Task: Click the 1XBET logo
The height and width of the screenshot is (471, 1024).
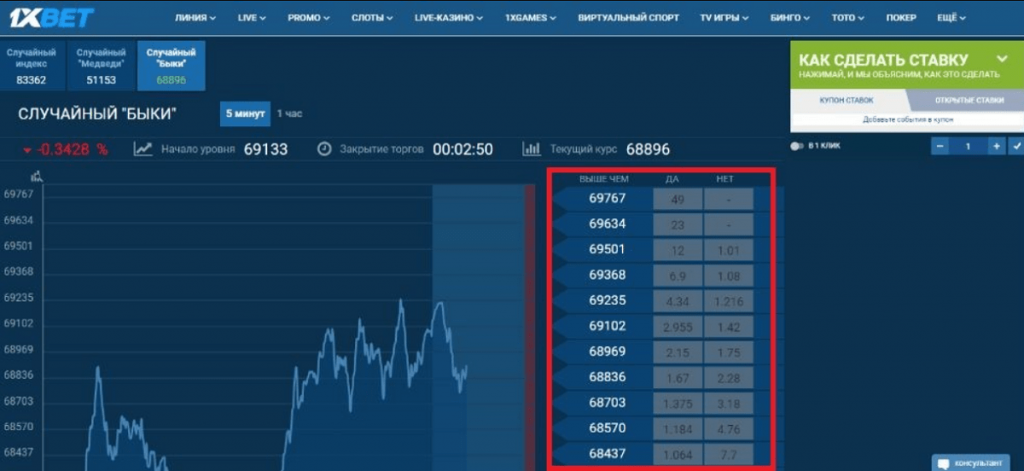Action: coord(52,17)
